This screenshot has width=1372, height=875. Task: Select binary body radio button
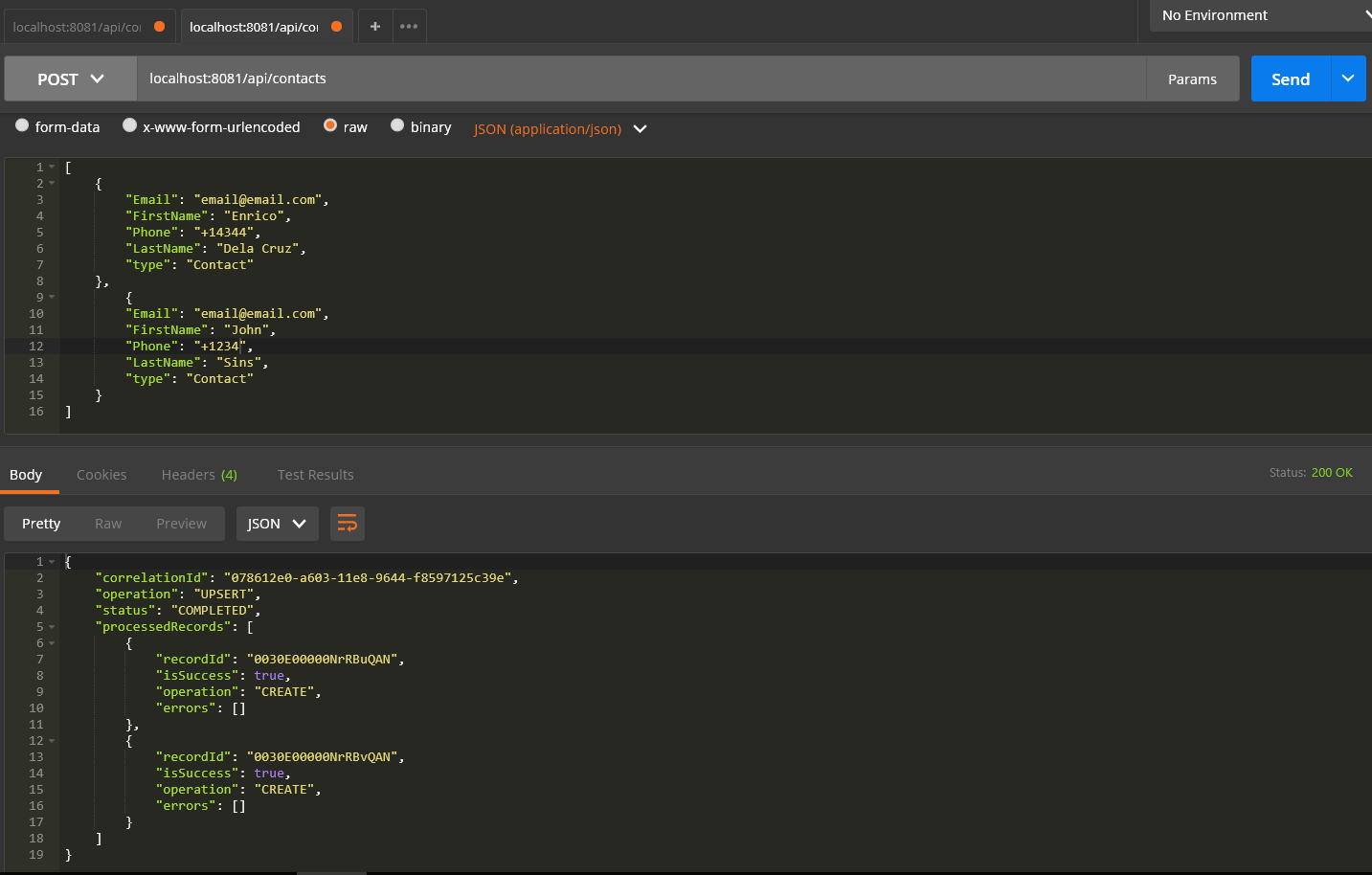(397, 125)
